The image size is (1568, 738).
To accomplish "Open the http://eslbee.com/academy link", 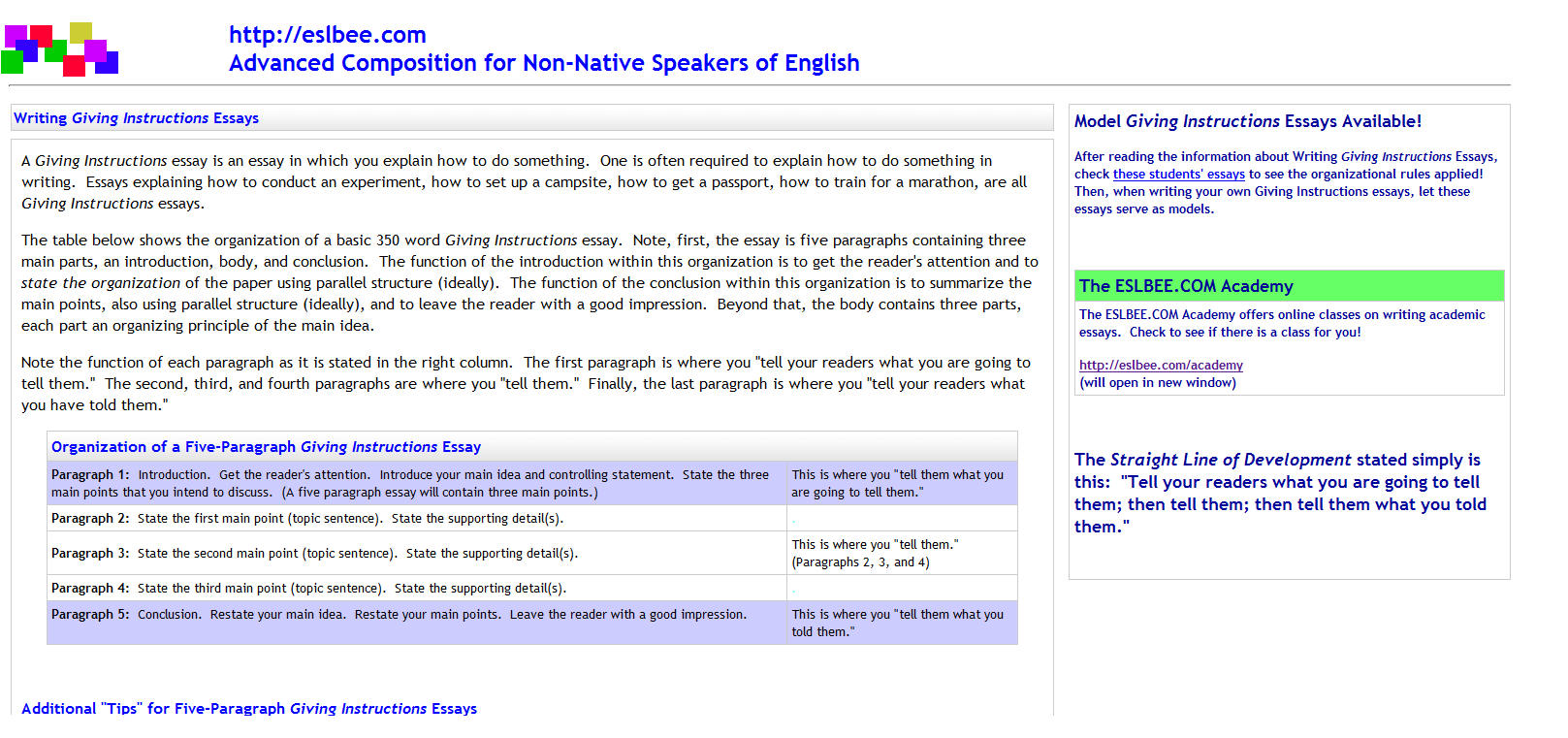I will [x=1160, y=366].
